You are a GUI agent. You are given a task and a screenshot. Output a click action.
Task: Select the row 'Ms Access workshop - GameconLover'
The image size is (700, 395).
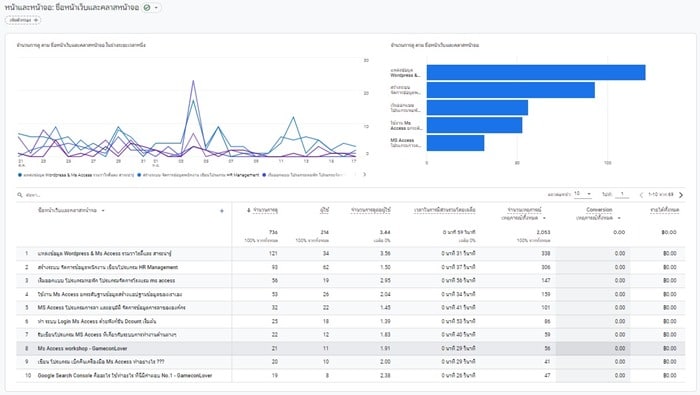350,348
